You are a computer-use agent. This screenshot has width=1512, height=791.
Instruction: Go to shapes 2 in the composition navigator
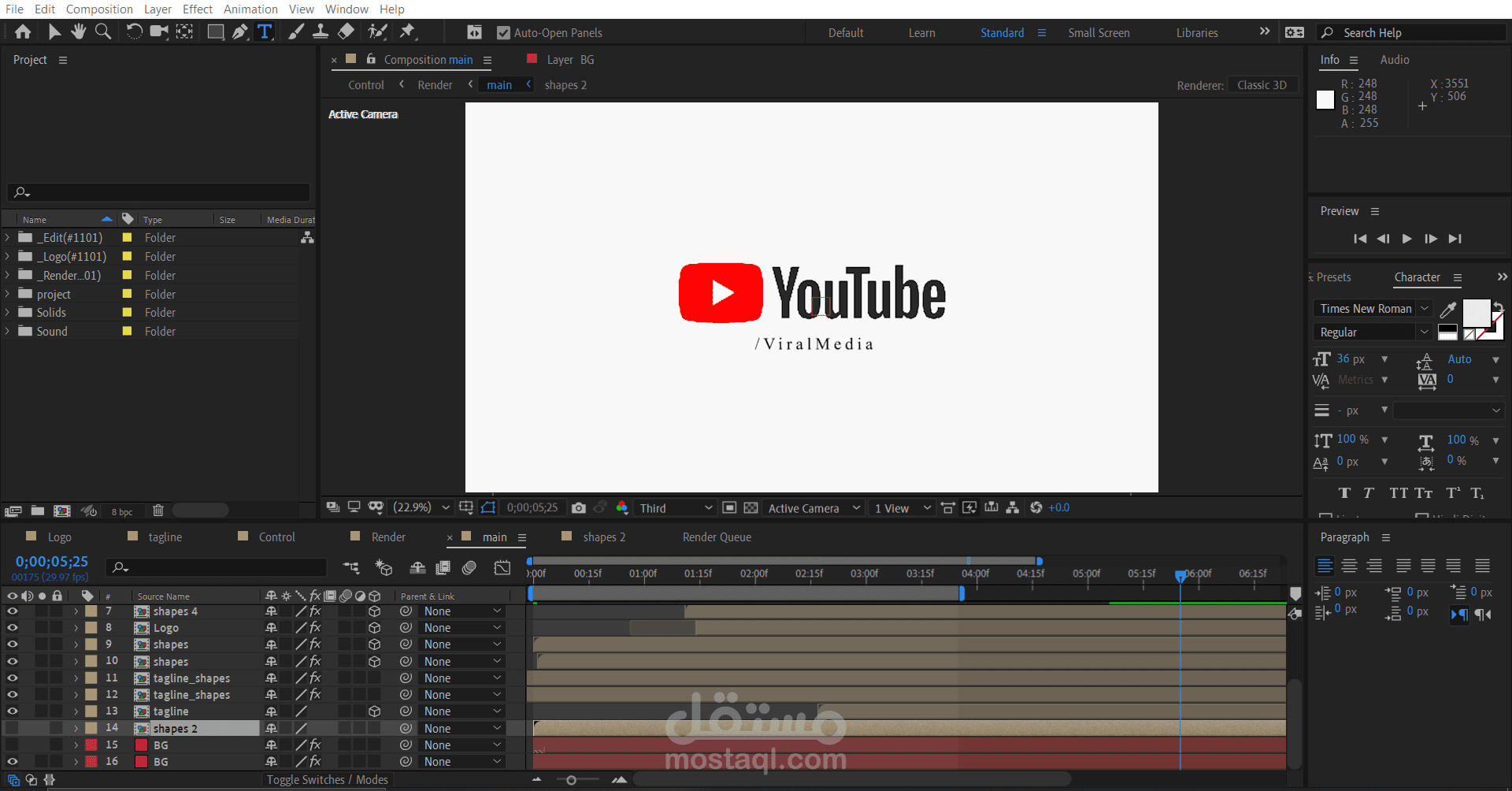point(565,85)
